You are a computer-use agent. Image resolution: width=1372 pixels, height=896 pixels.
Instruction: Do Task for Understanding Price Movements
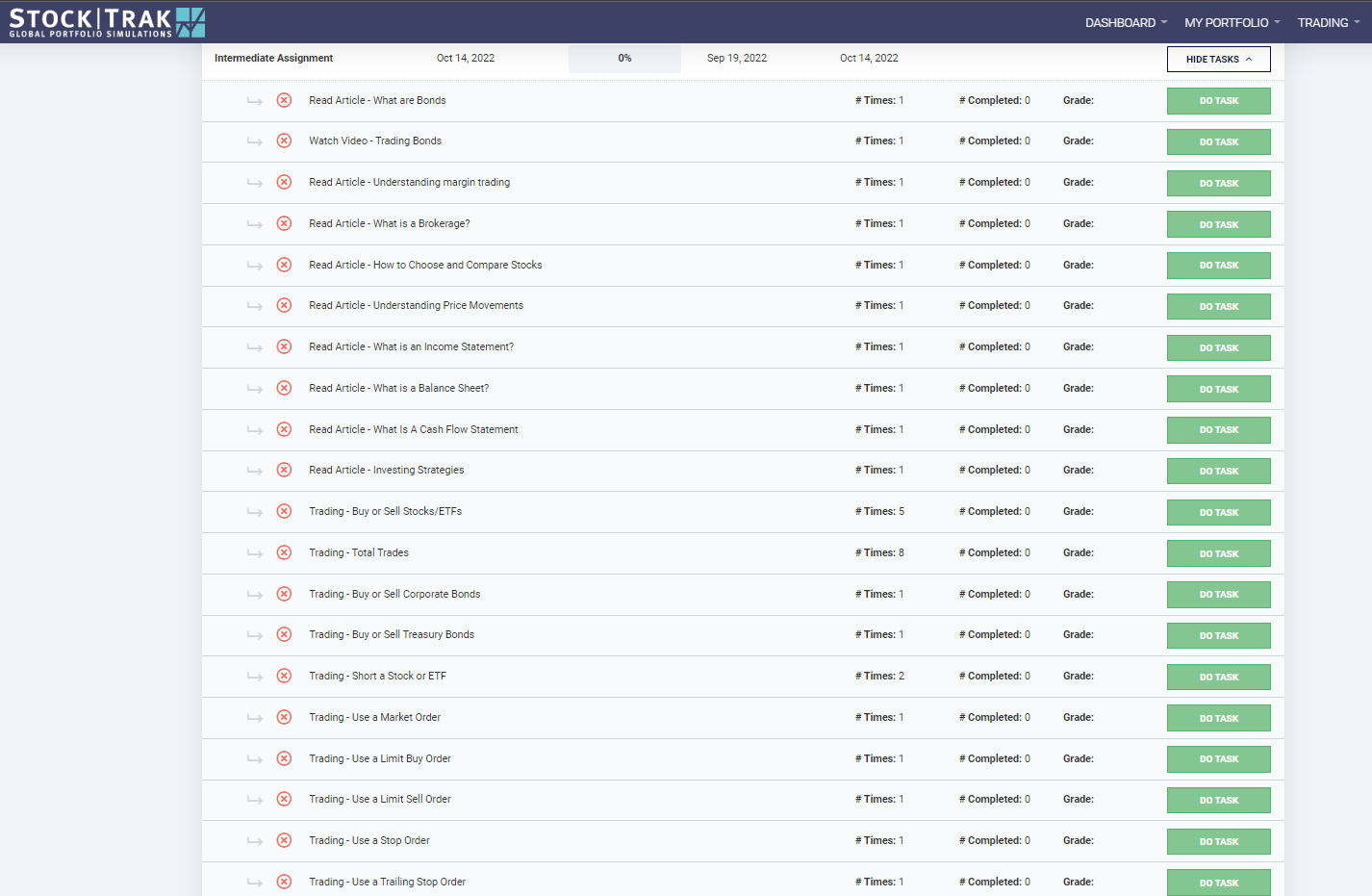click(1219, 307)
